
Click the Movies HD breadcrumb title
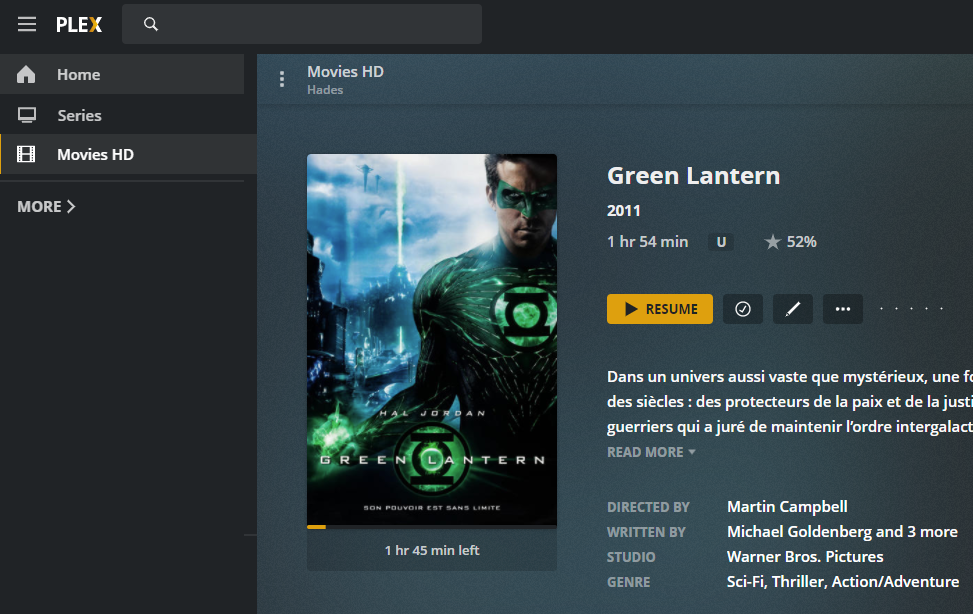pos(346,71)
